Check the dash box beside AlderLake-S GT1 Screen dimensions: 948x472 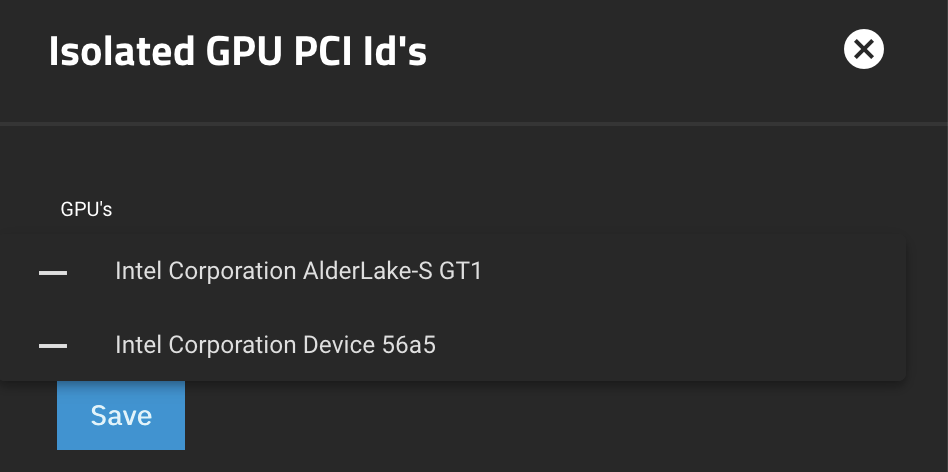pos(53,273)
